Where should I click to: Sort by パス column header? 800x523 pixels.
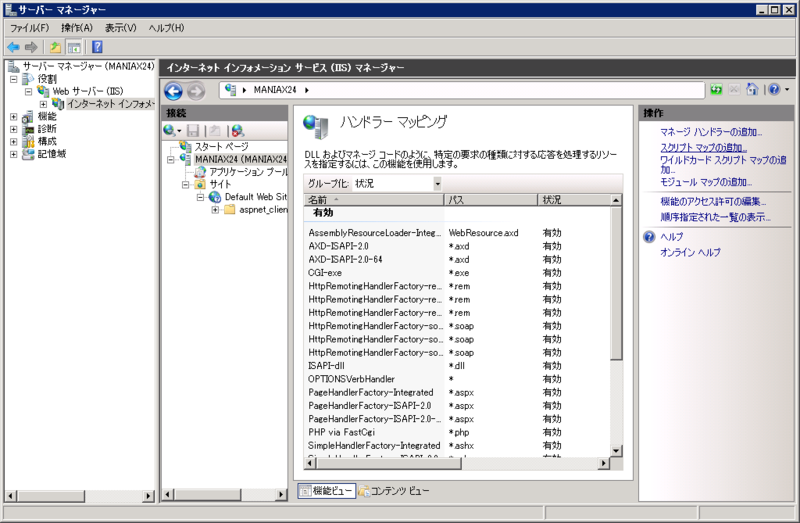coord(491,200)
